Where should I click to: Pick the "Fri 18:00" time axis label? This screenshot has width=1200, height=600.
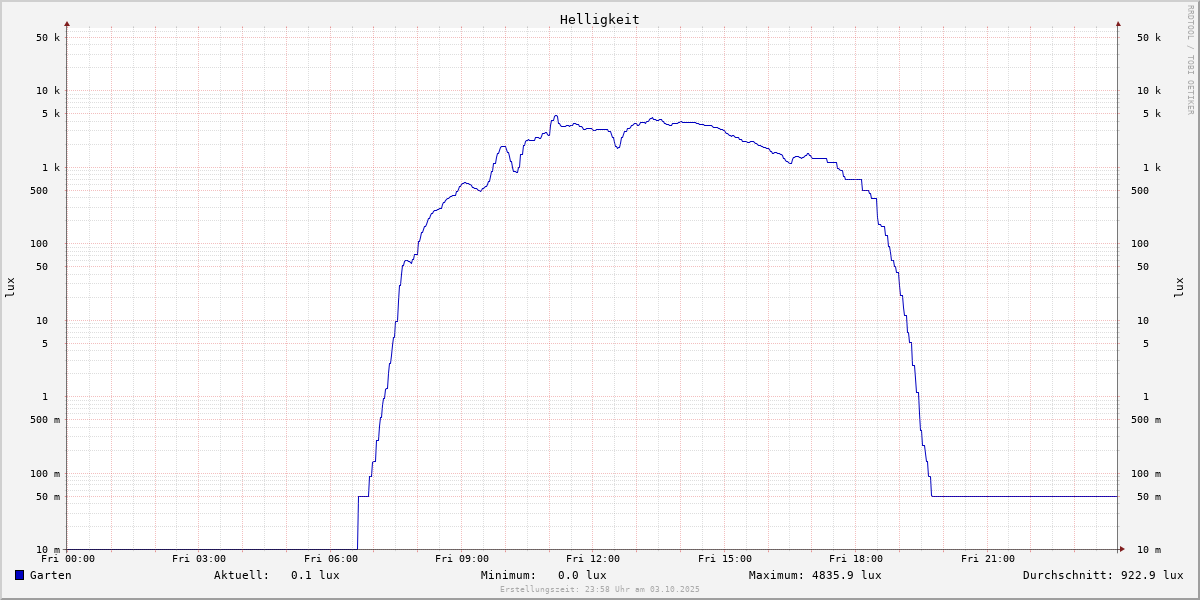pos(856,559)
